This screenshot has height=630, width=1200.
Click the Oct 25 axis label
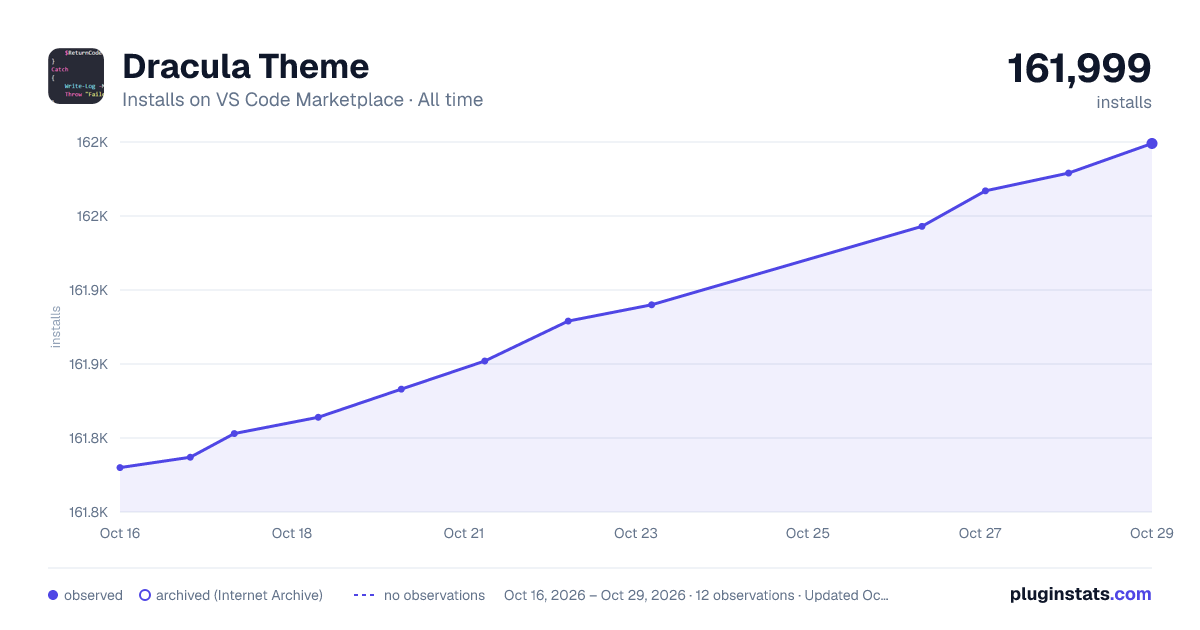point(808,533)
